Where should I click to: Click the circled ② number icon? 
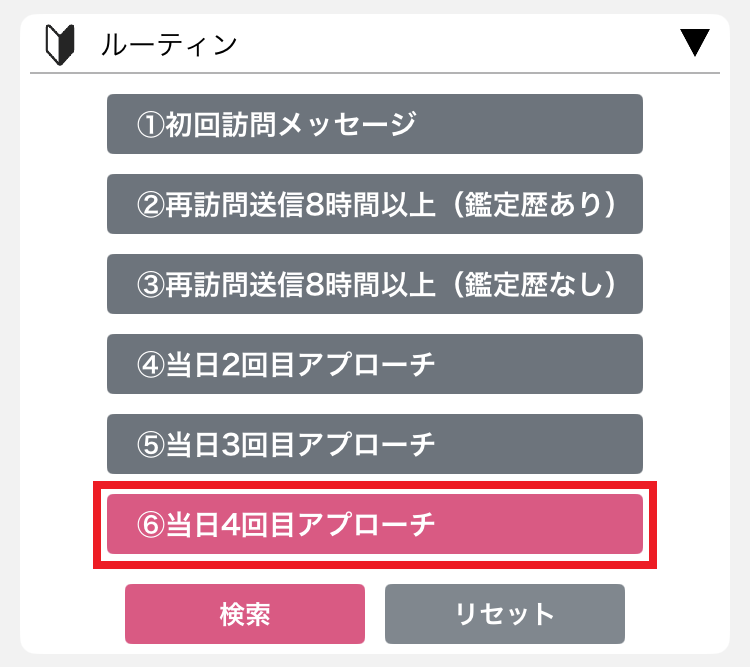point(151,204)
